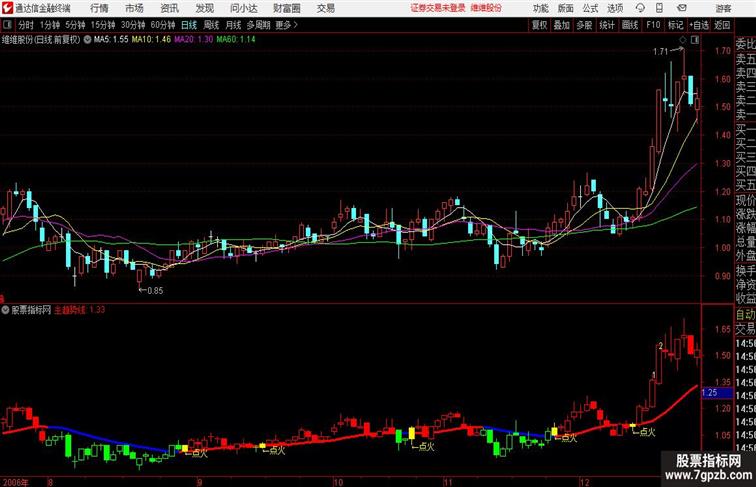The height and width of the screenshot is (487, 756).
Task: Click the 维维股份 stock name link
Action: point(486,8)
